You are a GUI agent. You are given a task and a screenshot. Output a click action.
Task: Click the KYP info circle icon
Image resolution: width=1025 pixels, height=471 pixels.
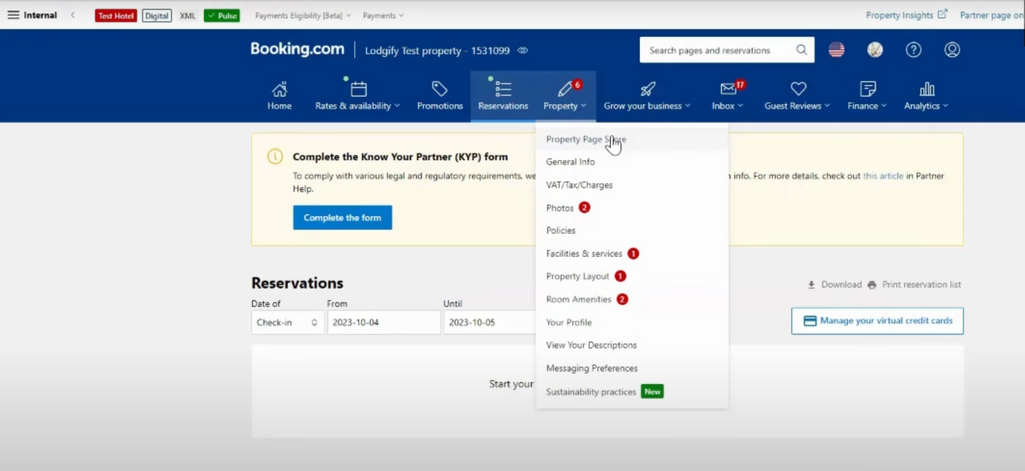(x=275, y=156)
